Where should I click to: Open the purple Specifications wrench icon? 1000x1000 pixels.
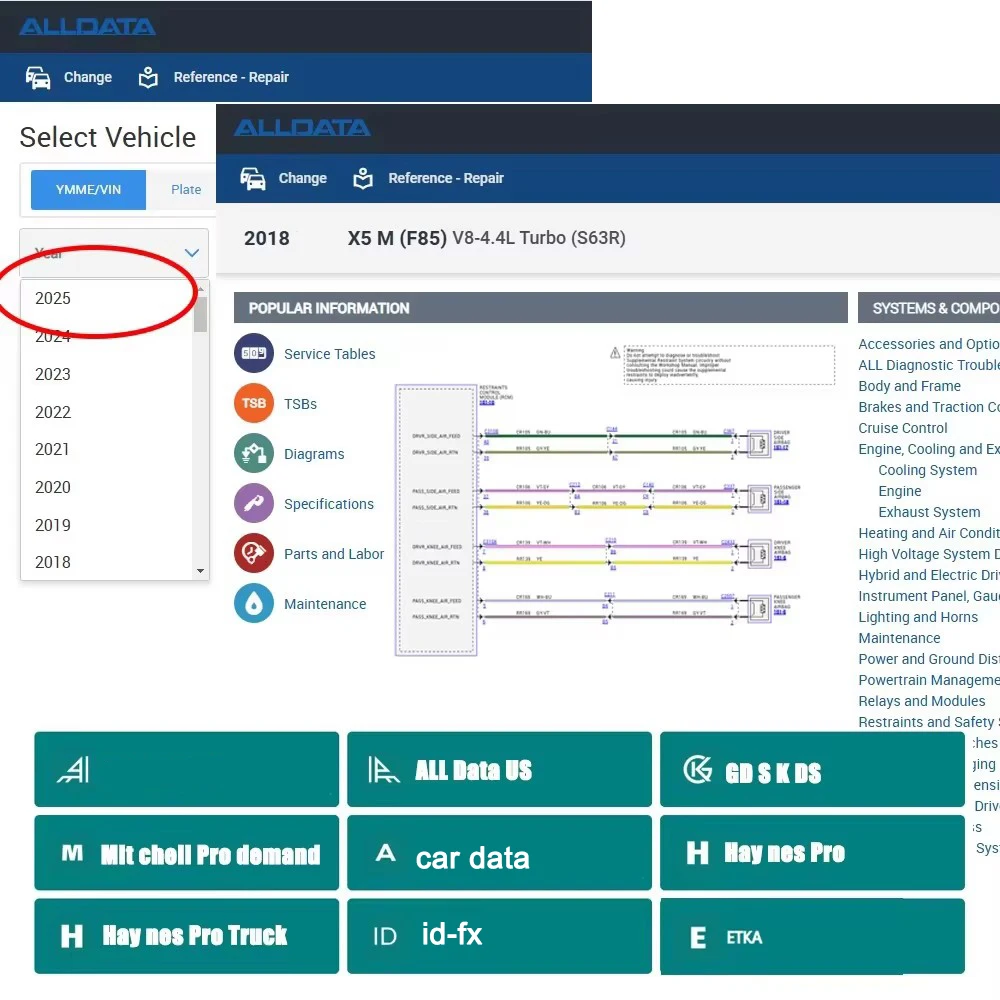tap(254, 503)
